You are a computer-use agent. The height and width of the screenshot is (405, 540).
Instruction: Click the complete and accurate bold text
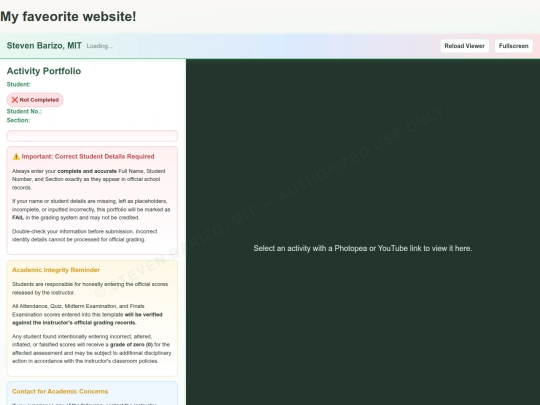click(87, 171)
